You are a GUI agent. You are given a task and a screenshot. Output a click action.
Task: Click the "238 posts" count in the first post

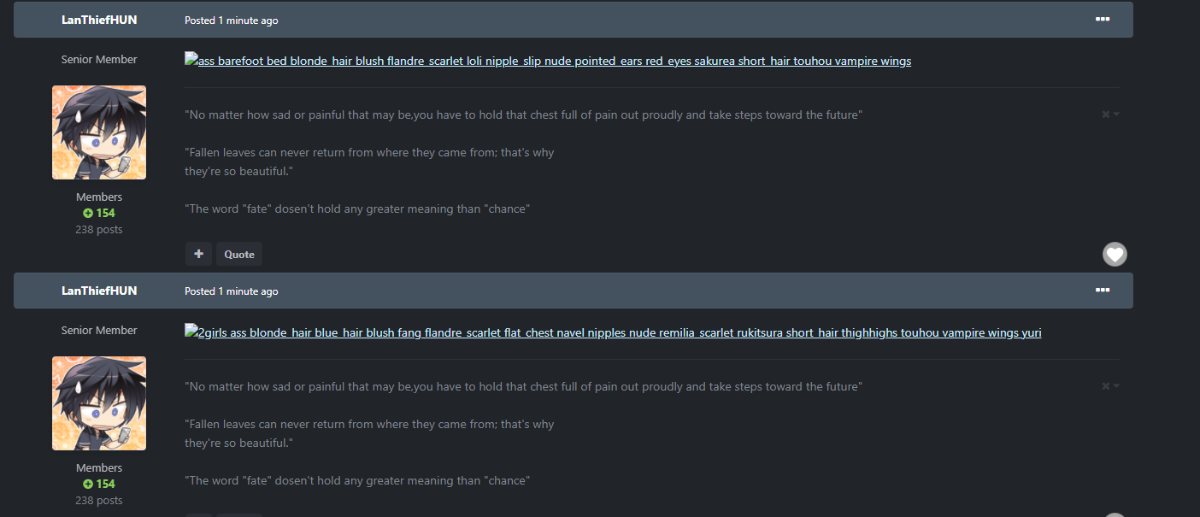point(99,229)
